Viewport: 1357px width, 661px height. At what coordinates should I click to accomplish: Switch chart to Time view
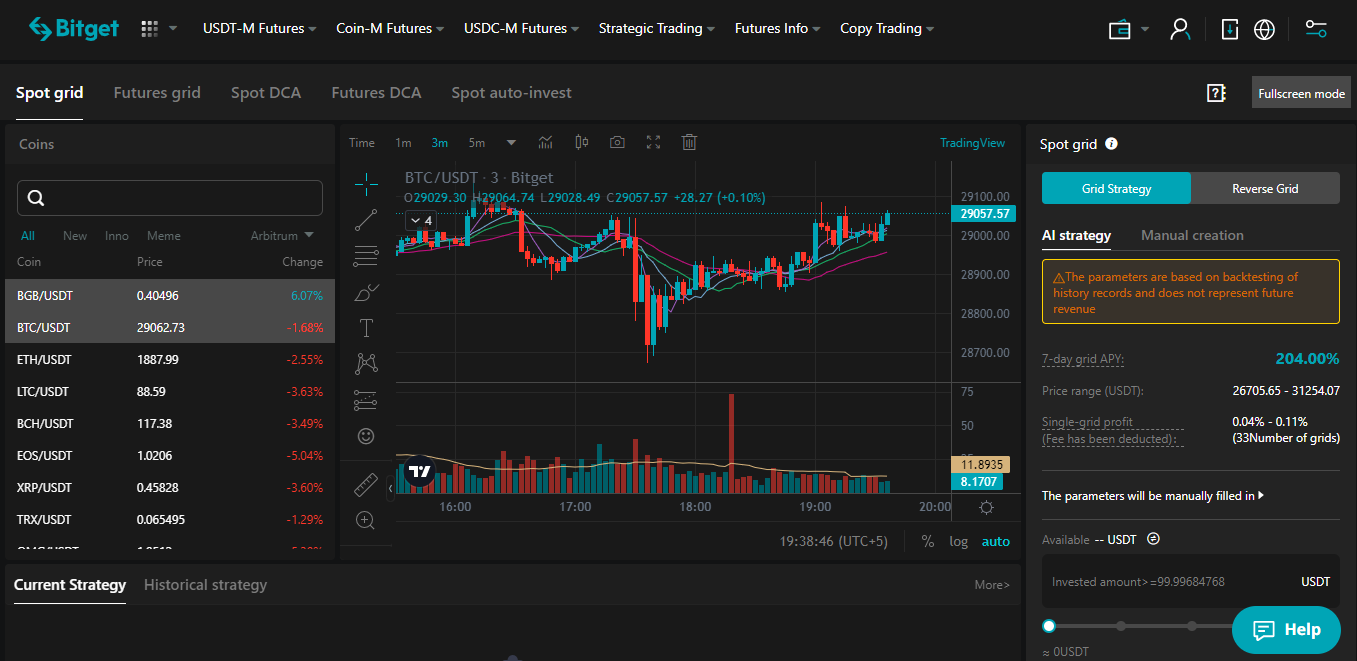point(362,142)
